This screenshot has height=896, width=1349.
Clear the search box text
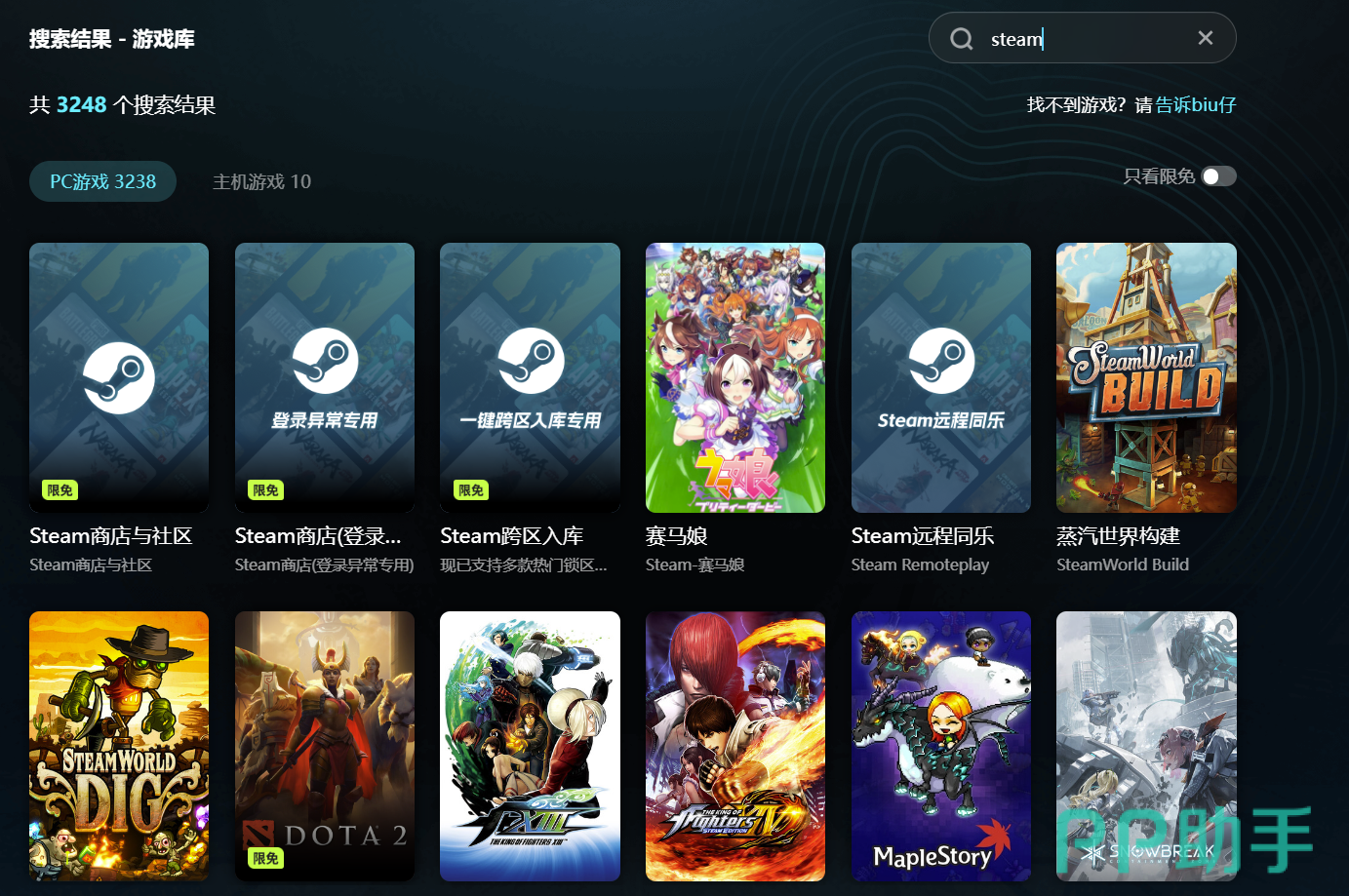(x=1205, y=38)
